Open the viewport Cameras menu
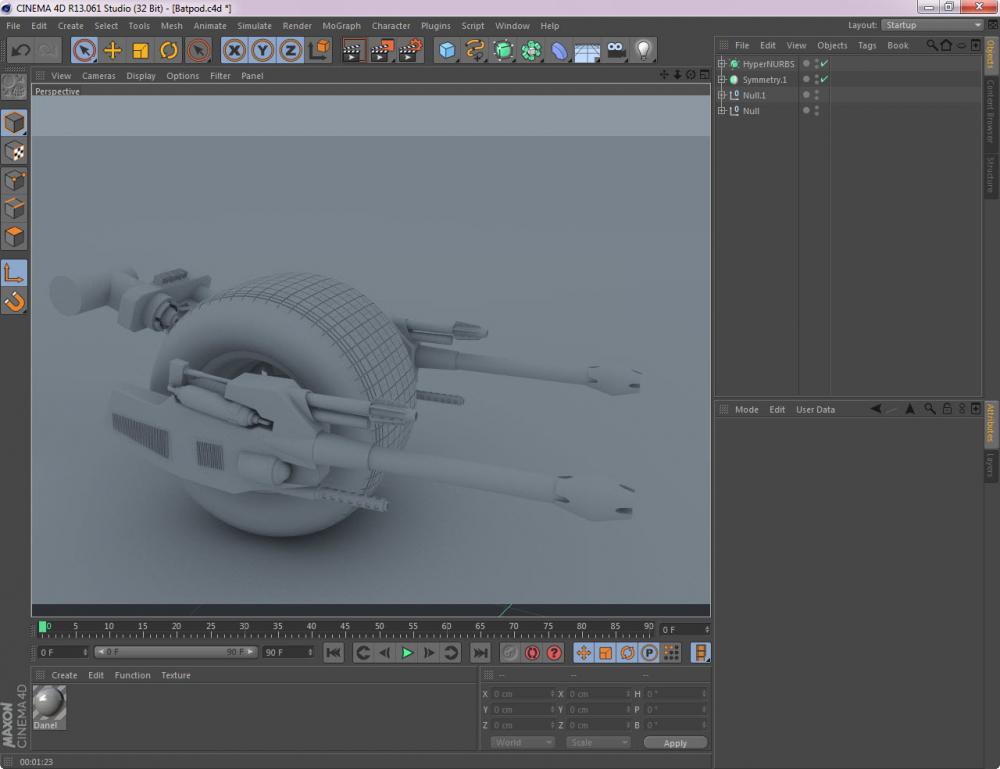 pyautogui.click(x=99, y=75)
